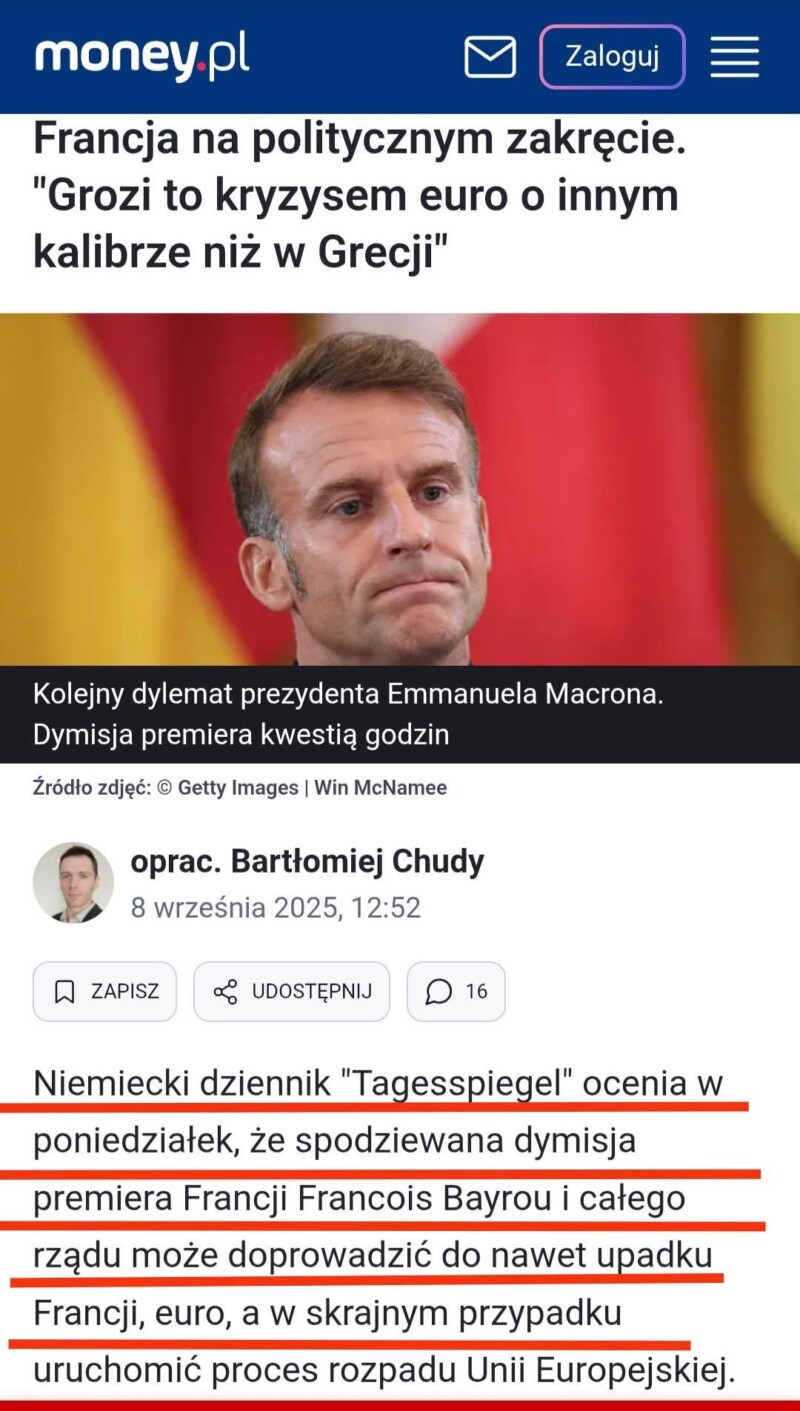Open author profile Bartłomiej Chudy
The width and height of the screenshot is (800, 1411).
pyautogui.click(x=307, y=861)
